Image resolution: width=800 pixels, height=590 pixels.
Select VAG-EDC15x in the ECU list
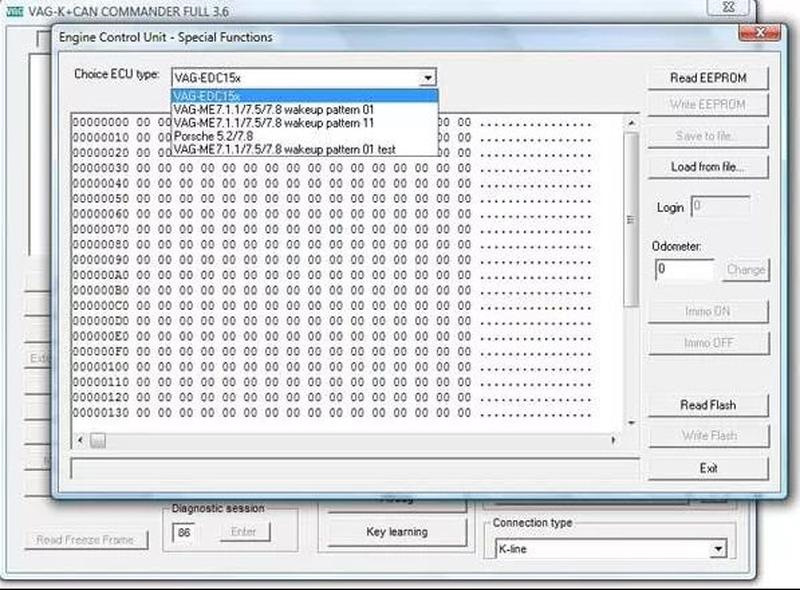click(x=305, y=96)
